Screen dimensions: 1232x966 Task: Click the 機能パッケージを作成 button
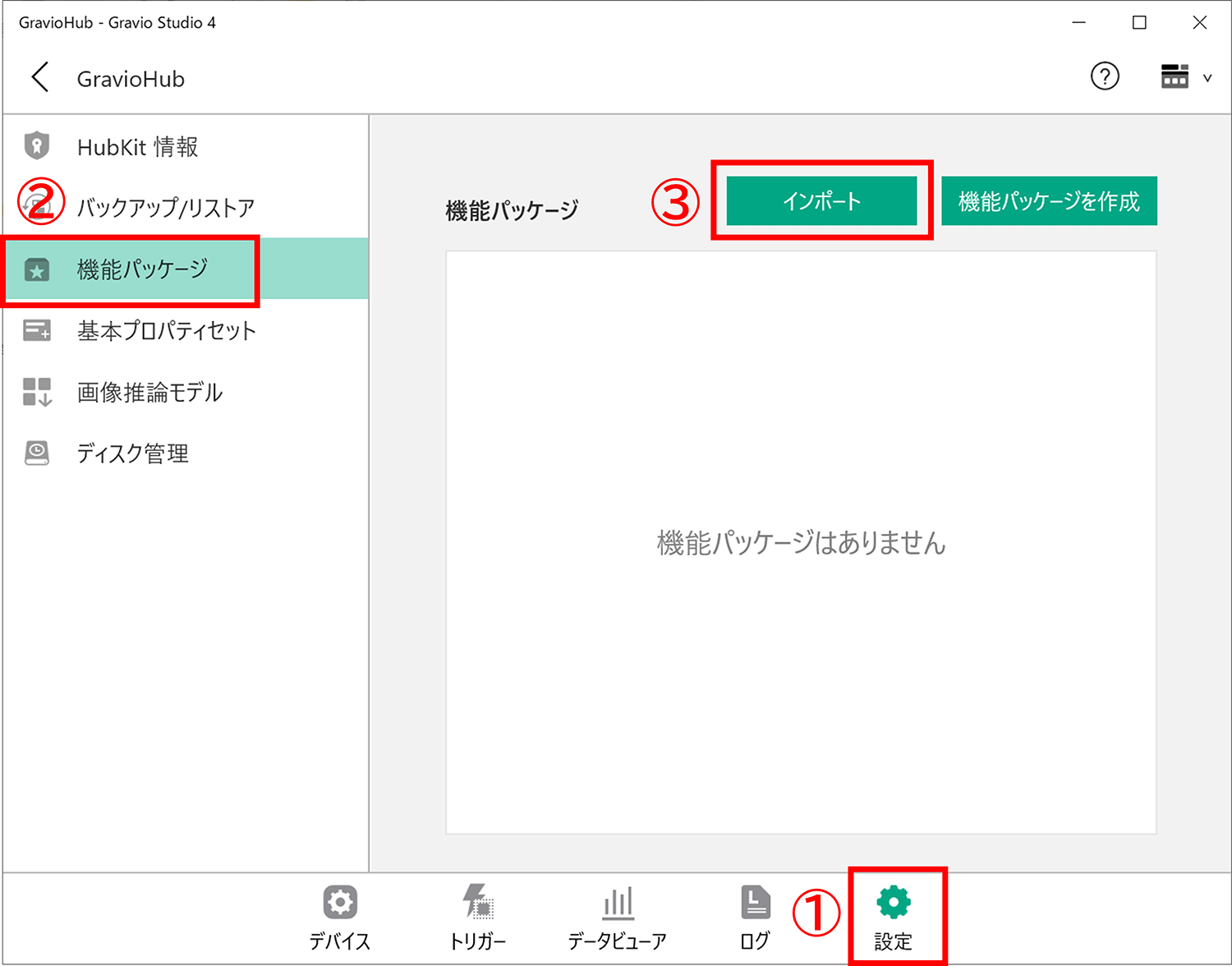pos(1049,200)
